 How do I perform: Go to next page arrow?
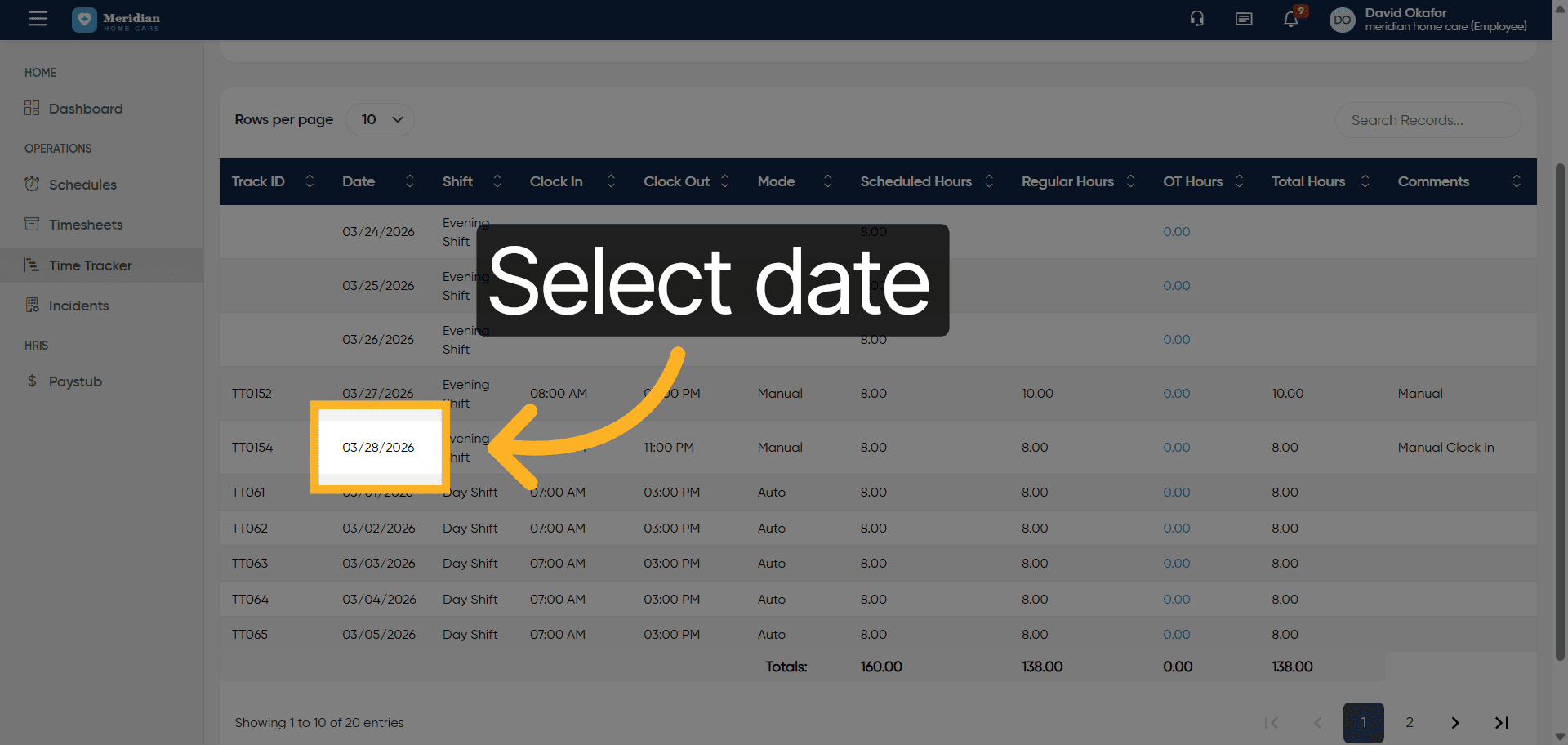coord(1454,723)
